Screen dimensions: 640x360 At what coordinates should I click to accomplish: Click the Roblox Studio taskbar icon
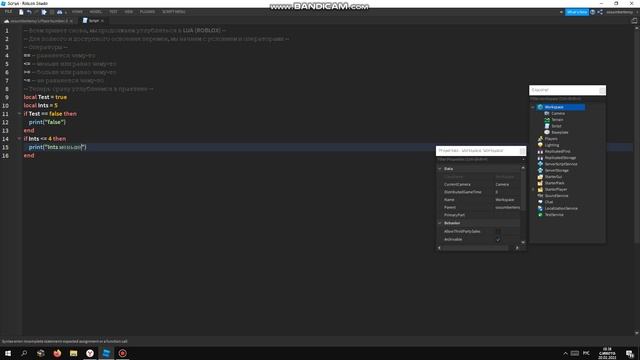pos(106,353)
